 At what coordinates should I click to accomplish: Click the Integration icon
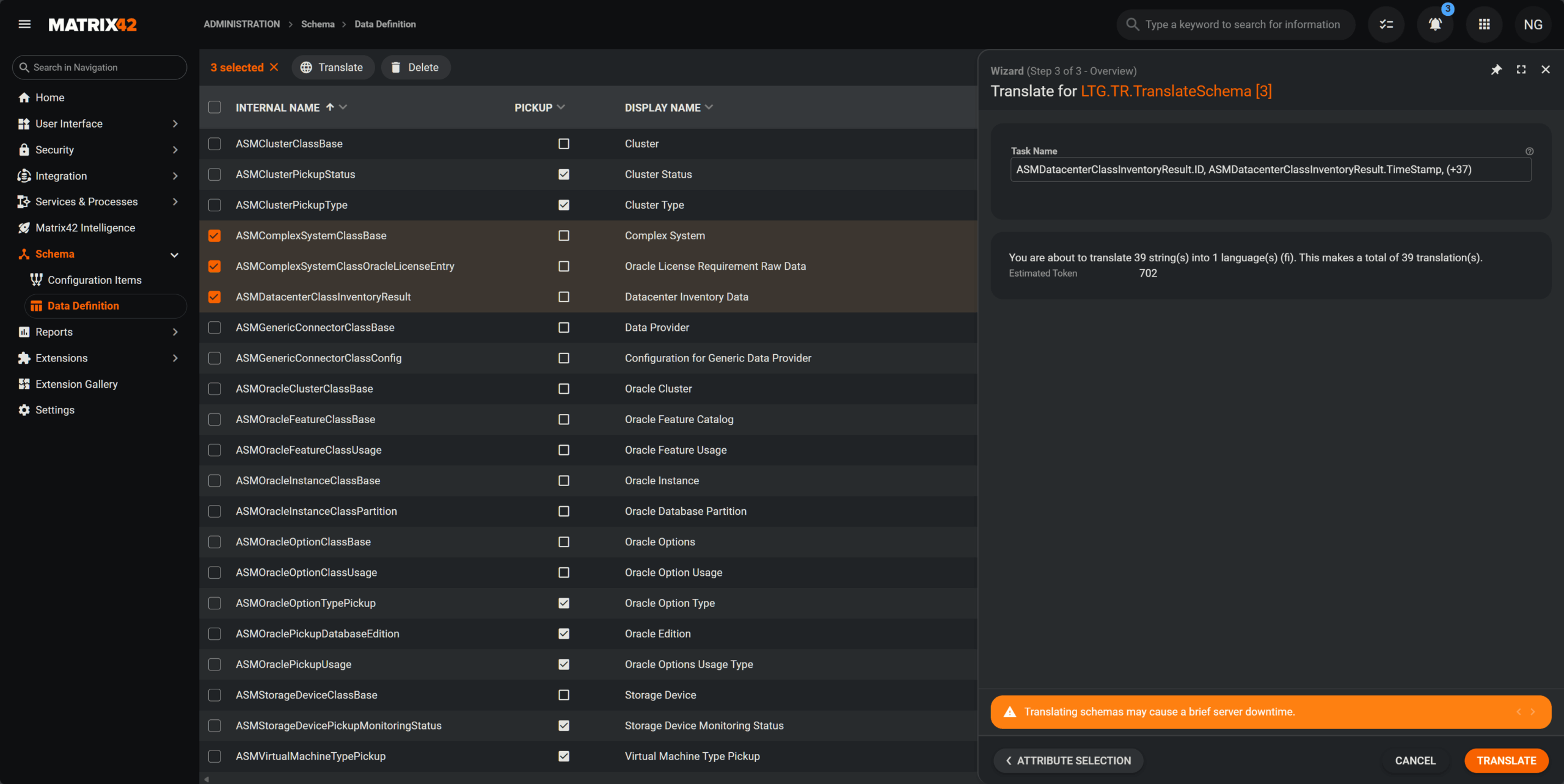24,176
